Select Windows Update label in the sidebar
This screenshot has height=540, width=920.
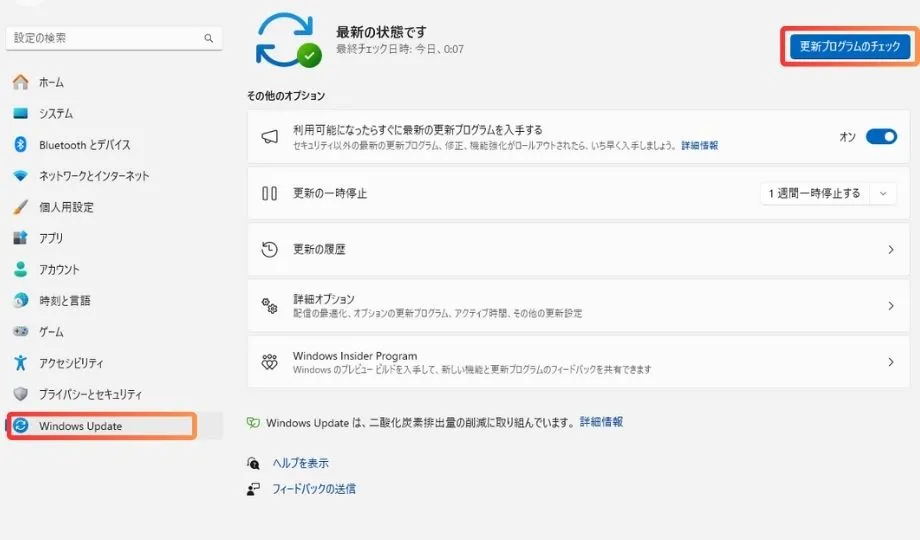click(80, 426)
